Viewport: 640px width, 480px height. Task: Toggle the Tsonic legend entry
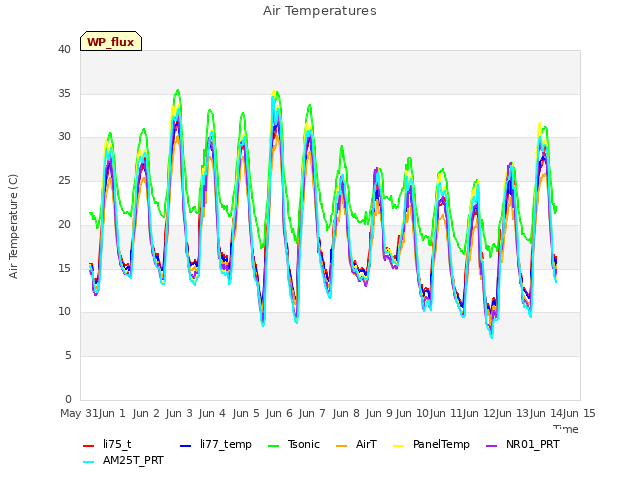click(x=294, y=444)
